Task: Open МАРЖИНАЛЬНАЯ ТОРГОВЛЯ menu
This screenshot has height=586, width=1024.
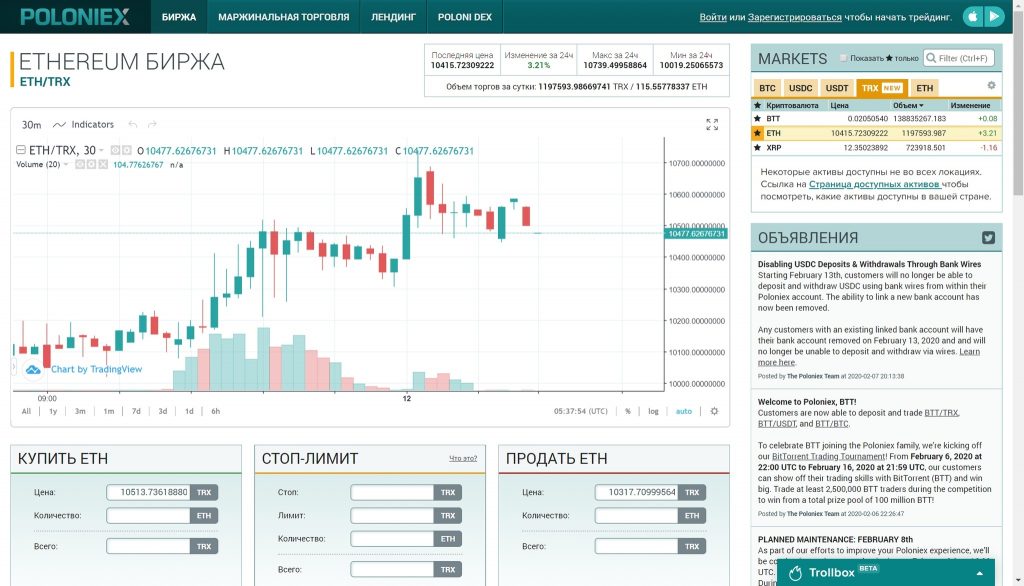Action: point(283,17)
